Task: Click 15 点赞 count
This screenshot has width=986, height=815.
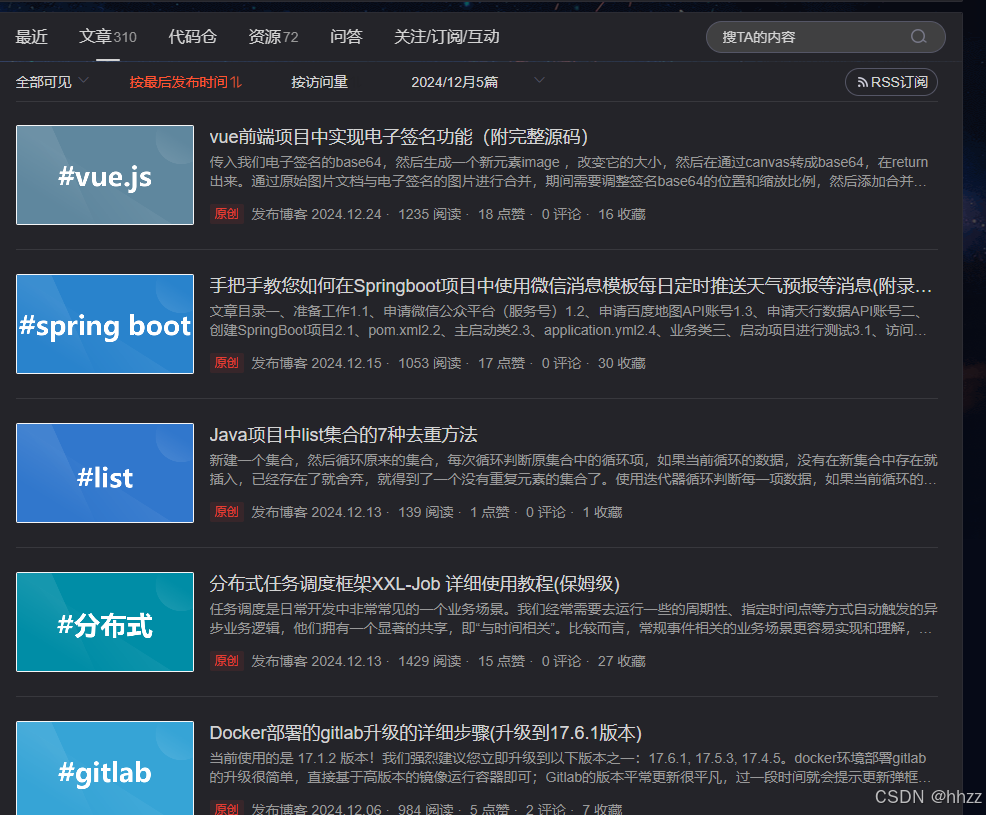Action: point(501,662)
